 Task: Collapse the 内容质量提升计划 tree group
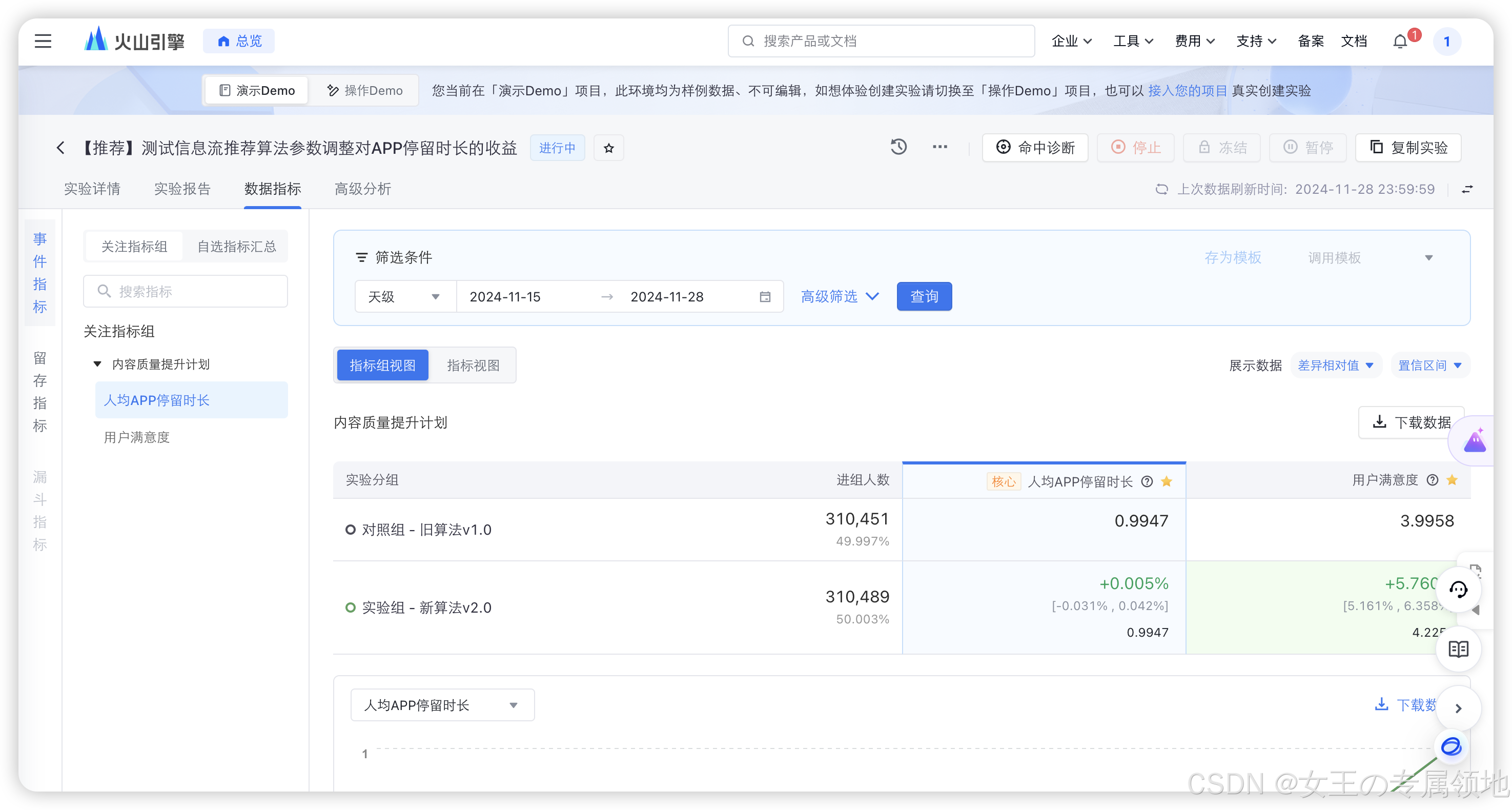[x=97, y=364]
